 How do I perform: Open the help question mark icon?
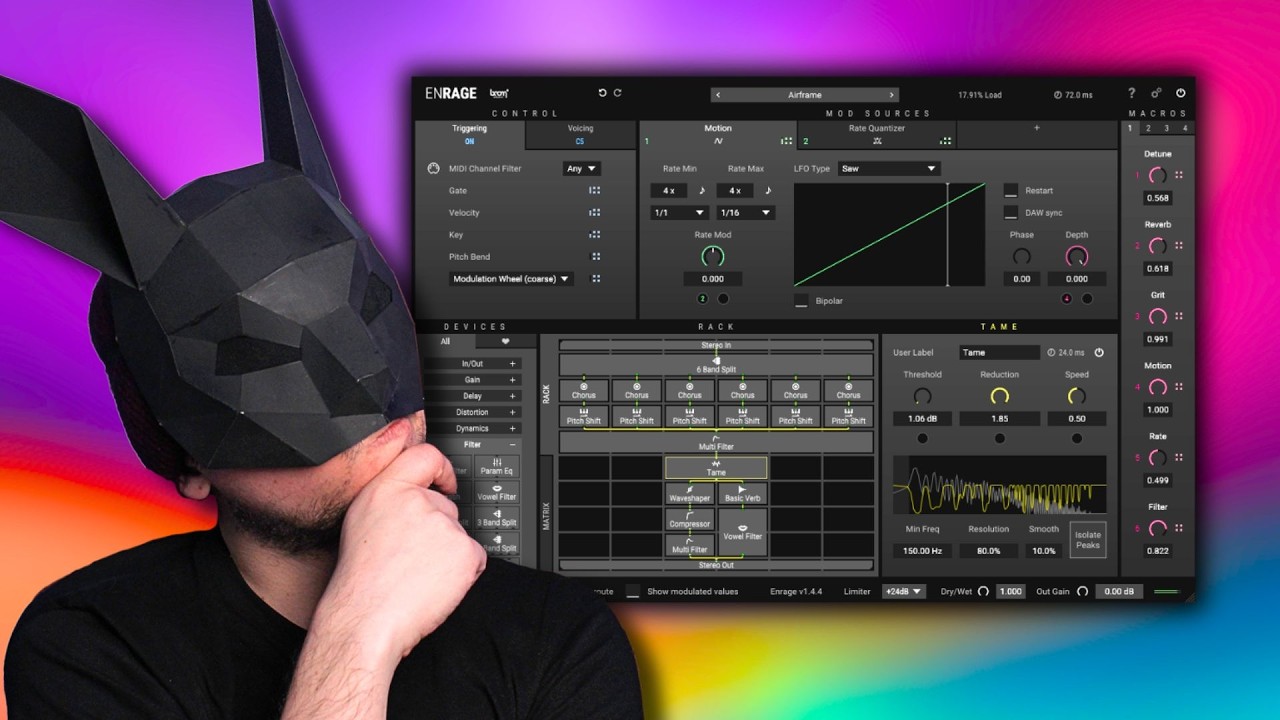tap(1132, 93)
